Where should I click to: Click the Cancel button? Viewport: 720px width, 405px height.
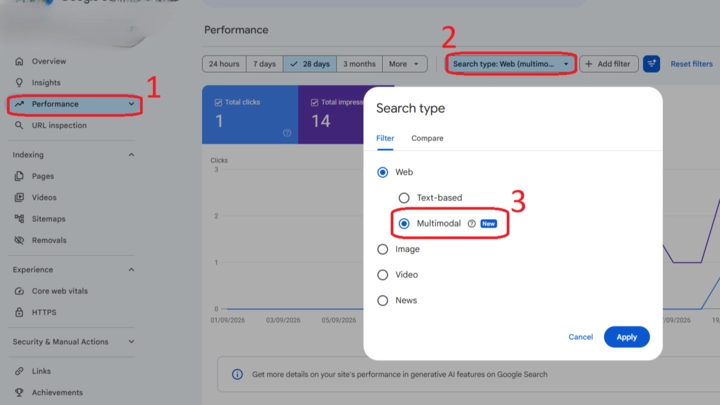coord(580,337)
